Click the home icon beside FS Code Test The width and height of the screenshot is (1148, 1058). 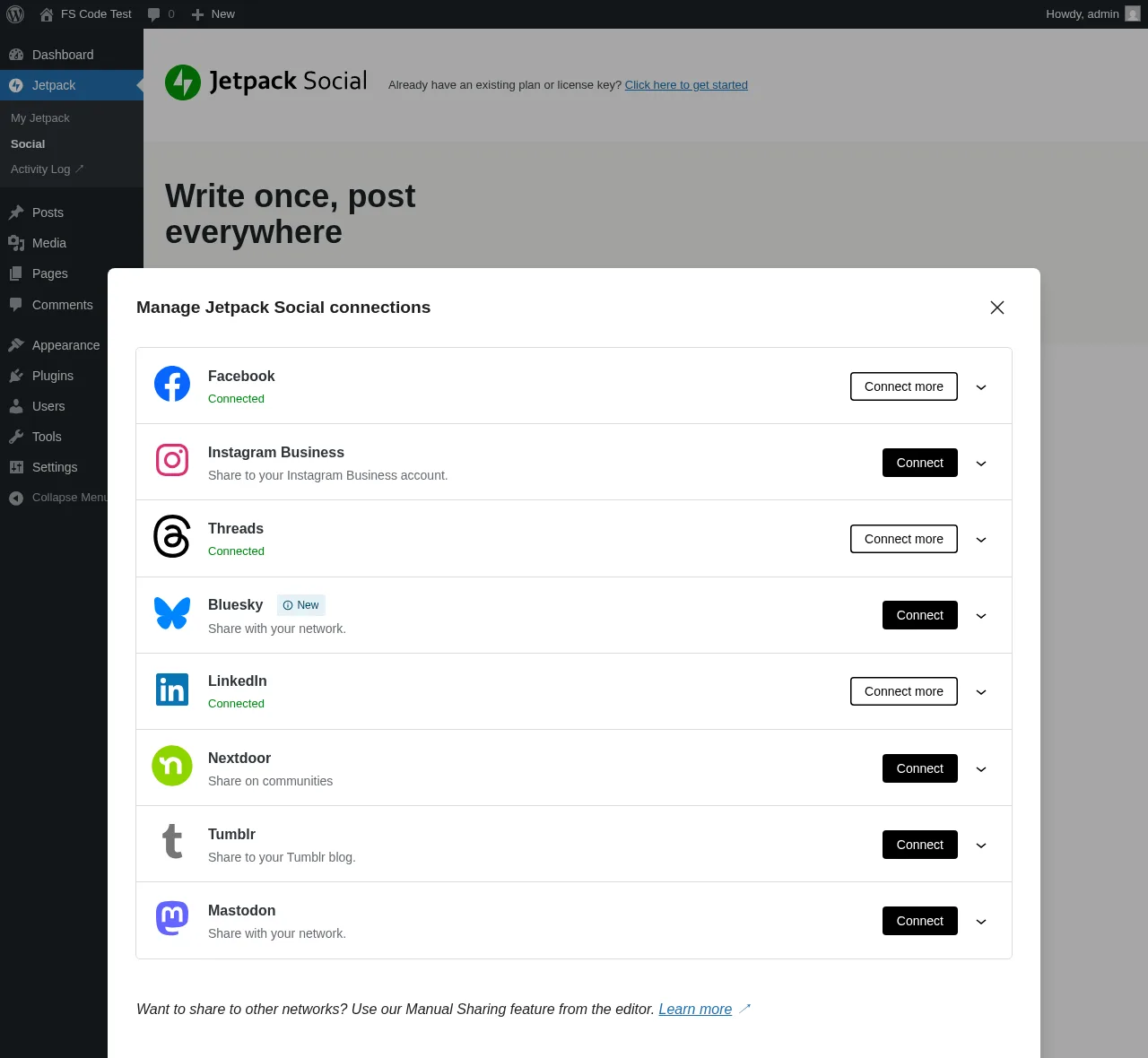pyautogui.click(x=47, y=14)
